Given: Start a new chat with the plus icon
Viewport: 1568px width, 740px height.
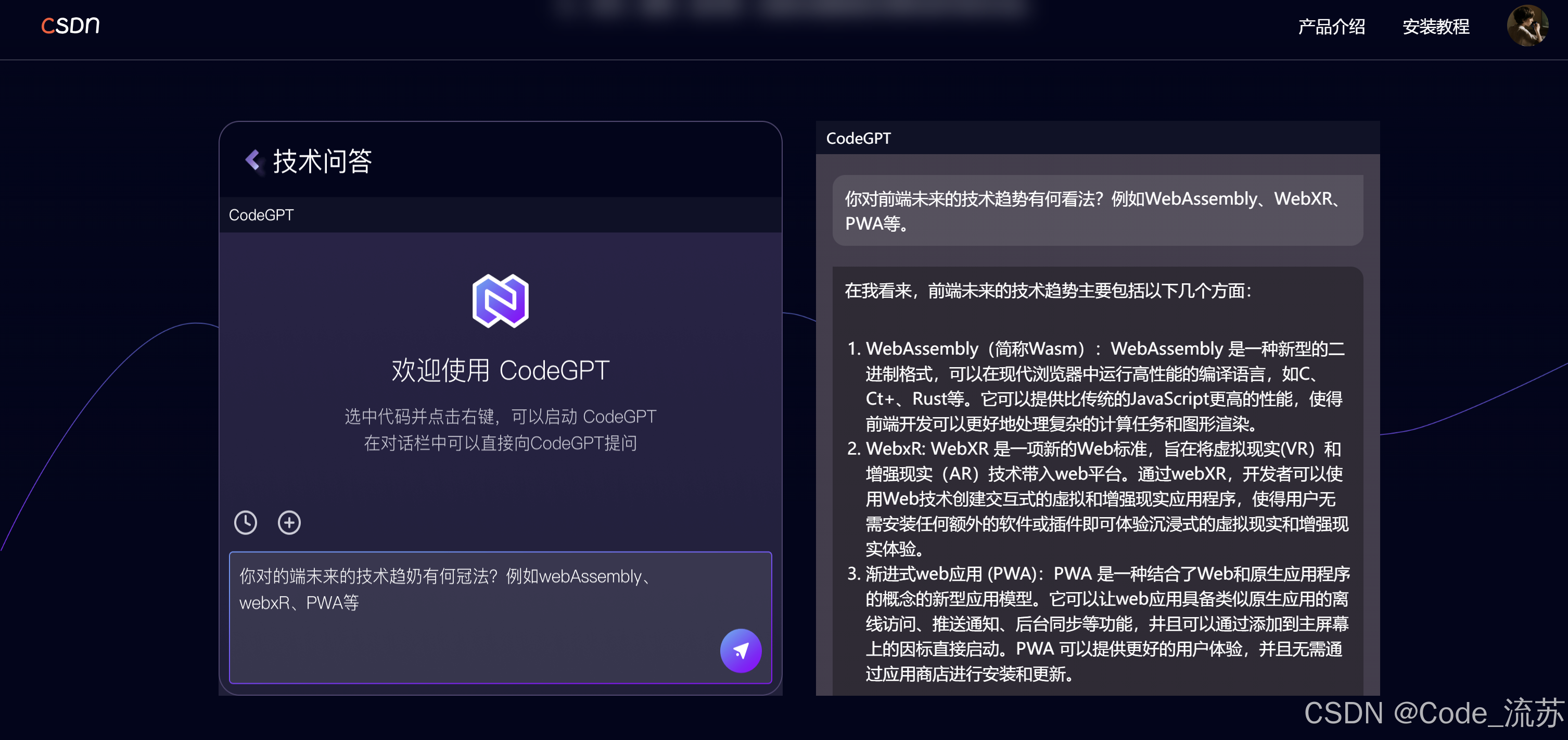Looking at the screenshot, I should (x=289, y=522).
